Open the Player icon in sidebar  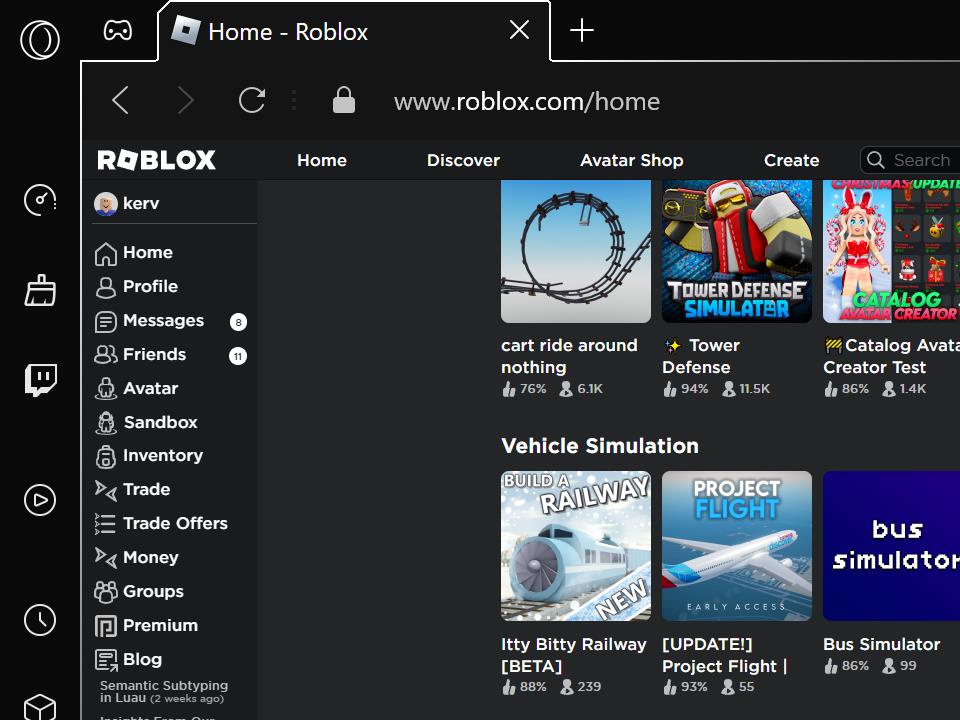tap(40, 500)
